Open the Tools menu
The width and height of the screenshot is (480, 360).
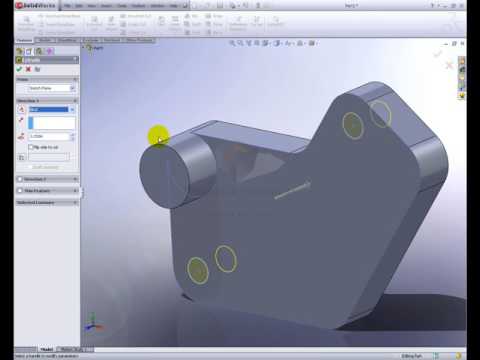coord(122,6)
